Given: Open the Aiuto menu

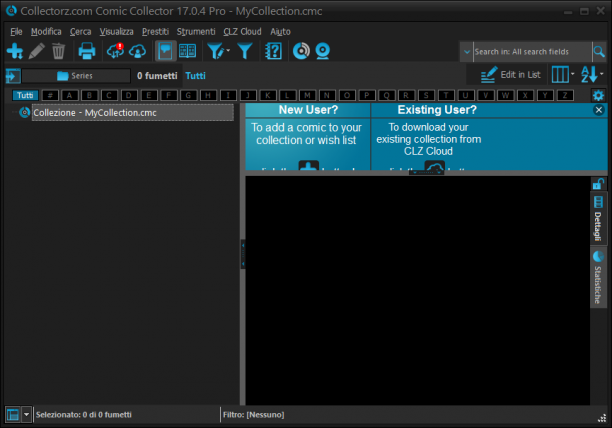Looking at the screenshot, I should click(x=280, y=32).
